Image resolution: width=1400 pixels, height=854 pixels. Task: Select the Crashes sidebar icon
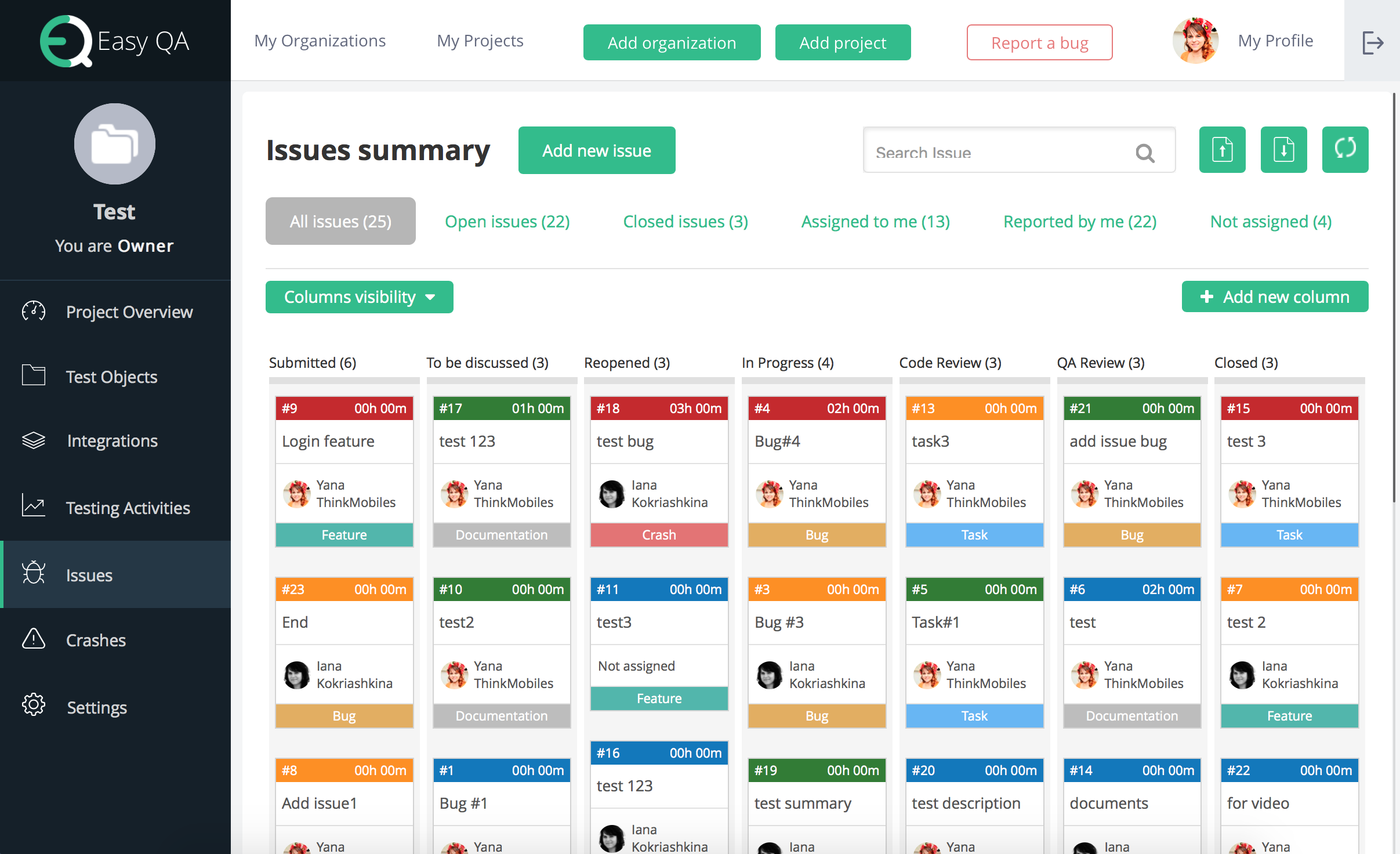coord(33,640)
